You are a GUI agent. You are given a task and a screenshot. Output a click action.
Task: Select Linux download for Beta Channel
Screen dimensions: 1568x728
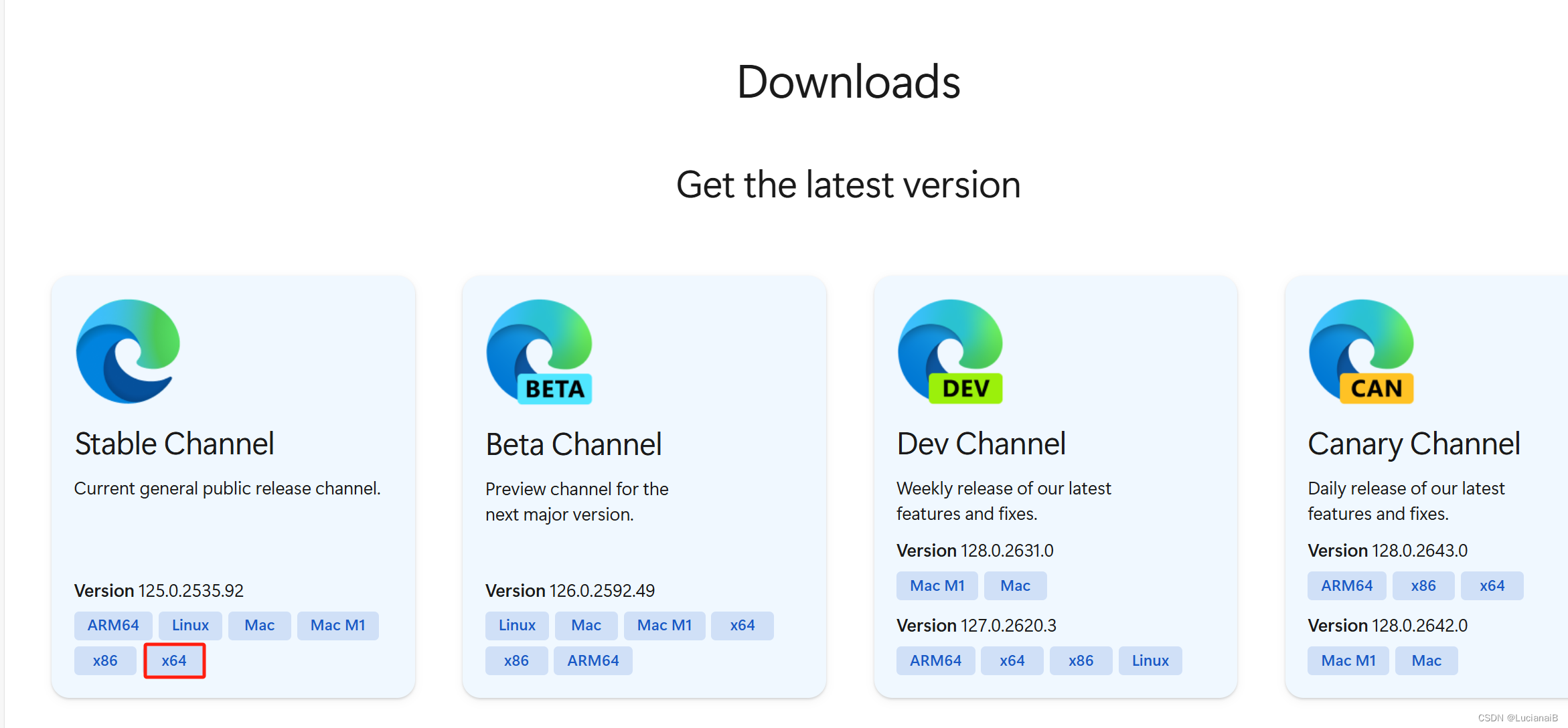click(x=516, y=625)
